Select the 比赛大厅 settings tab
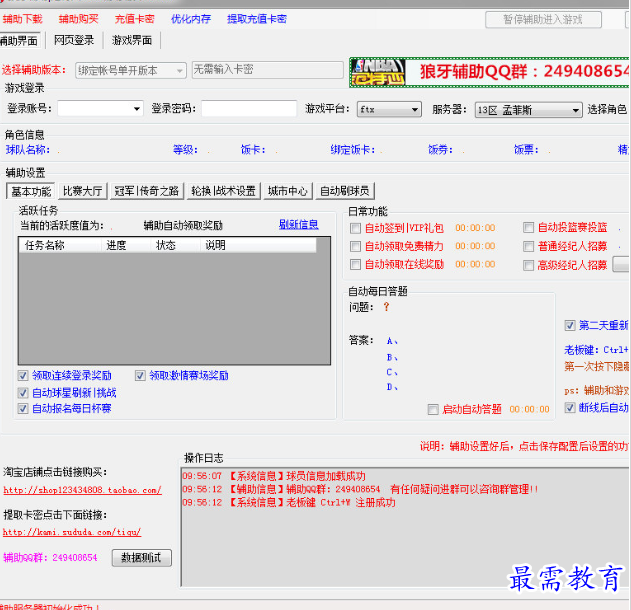 (x=83, y=191)
